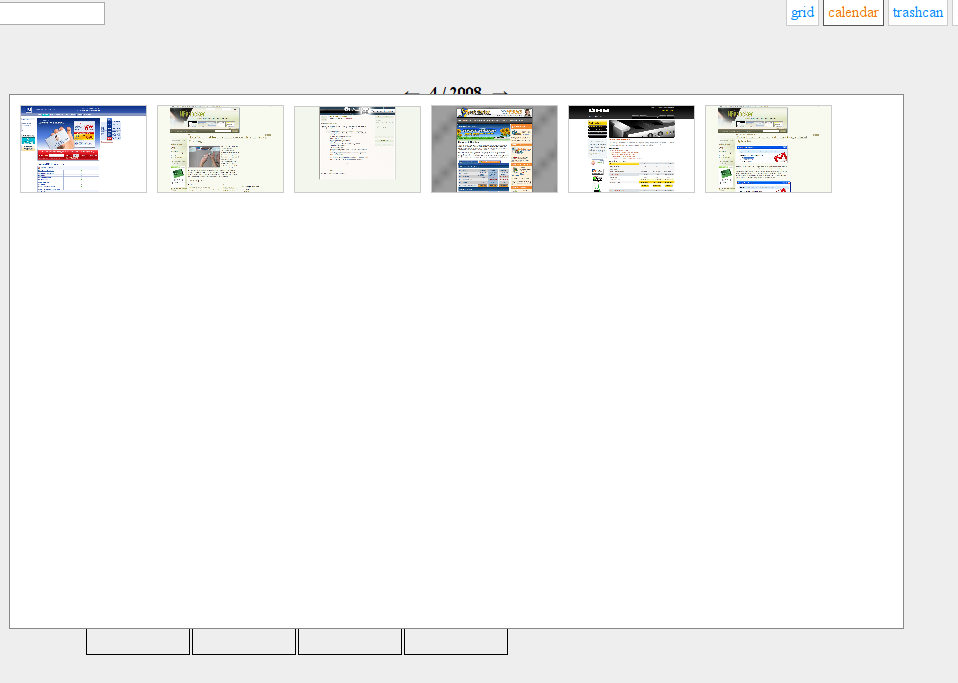The width and height of the screenshot is (958, 683).
Task: Click the "4 / 2008" month heading
Action: coord(455,91)
